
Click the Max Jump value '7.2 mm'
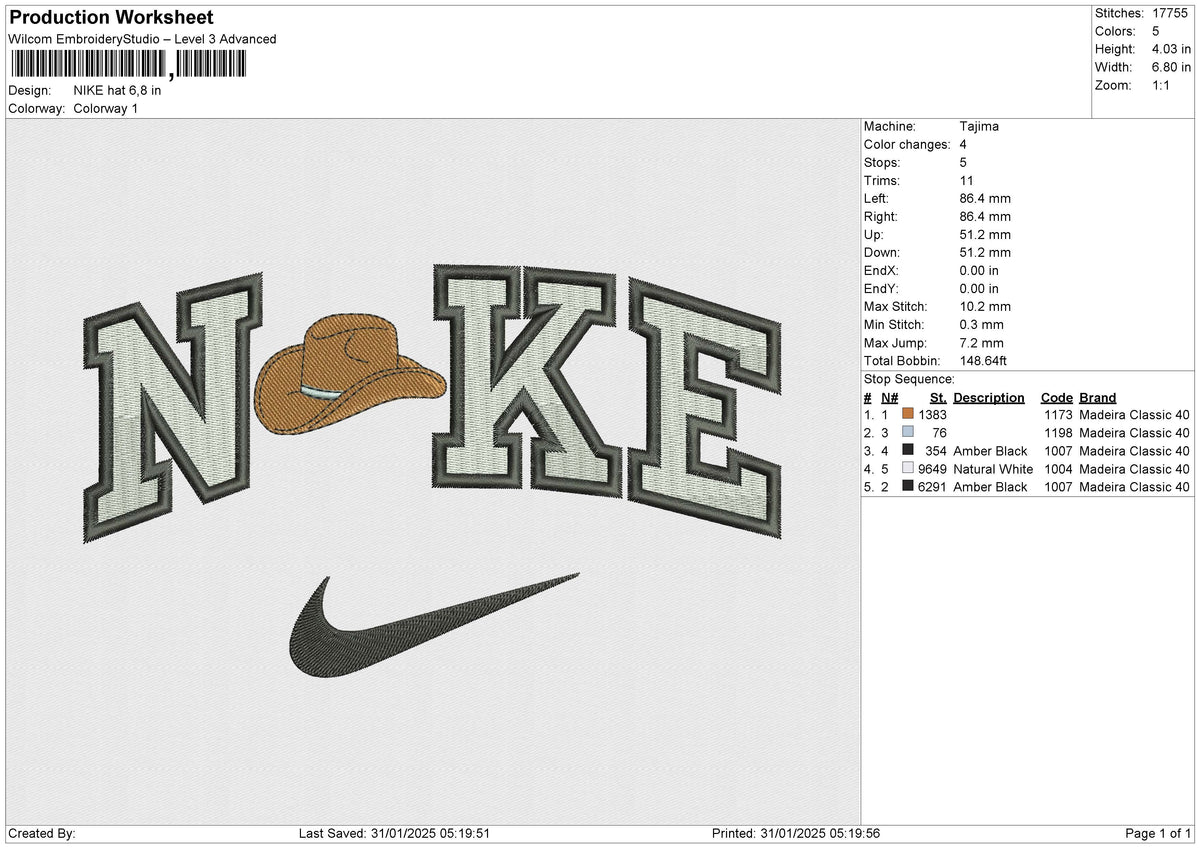click(x=982, y=342)
